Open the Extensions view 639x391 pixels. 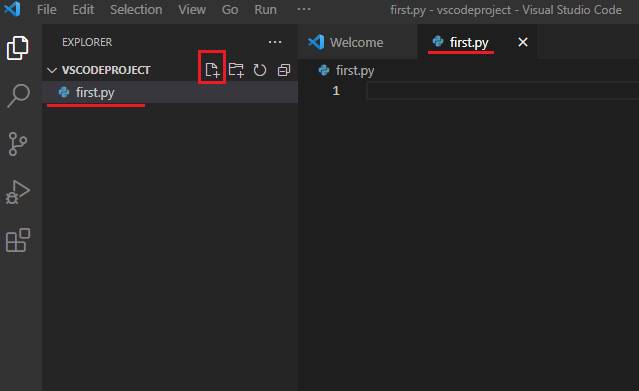pyautogui.click(x=18, y=240)
